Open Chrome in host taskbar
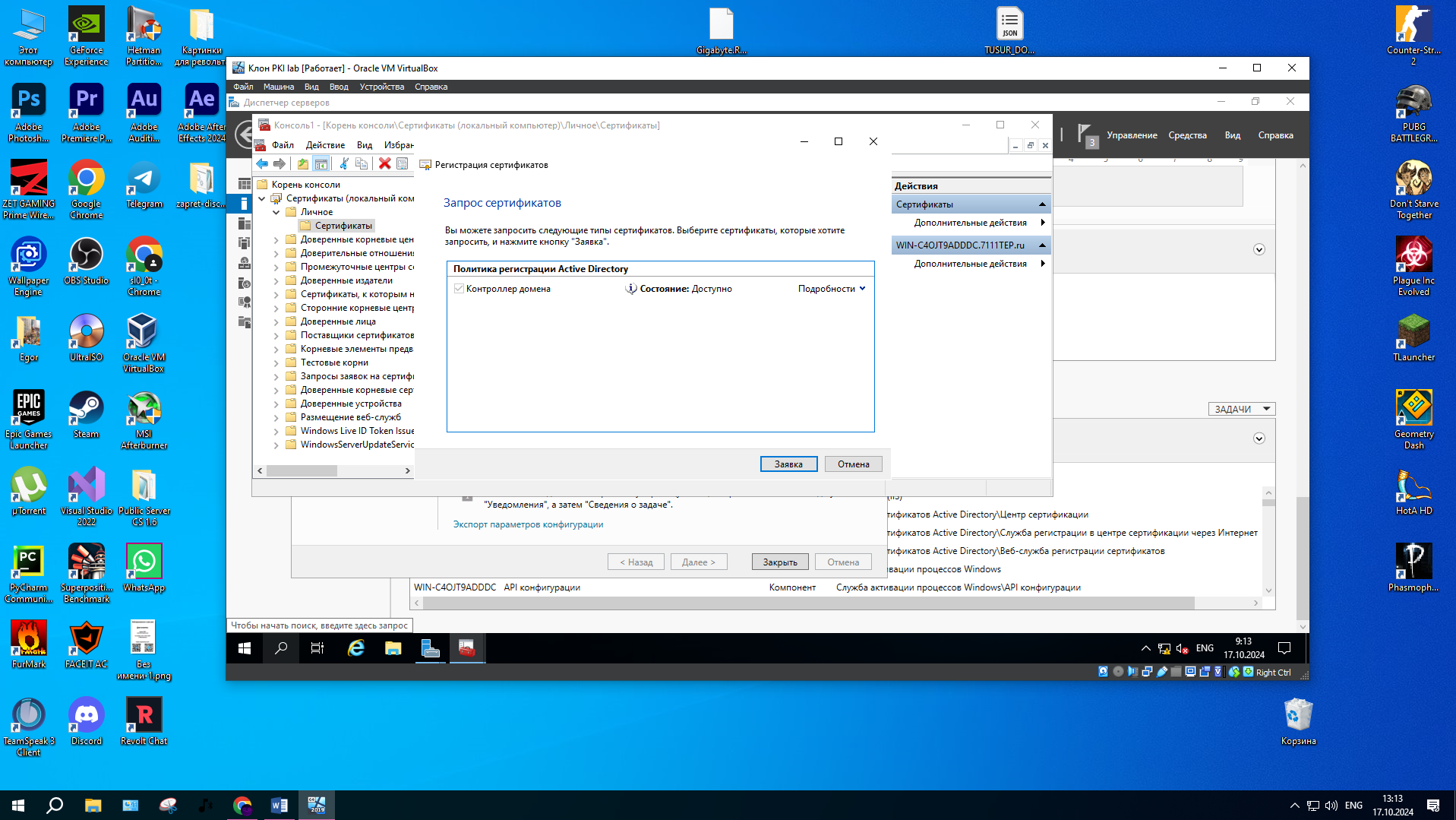1456x820 pixels. pyautogui.click(x=242, y=806)
